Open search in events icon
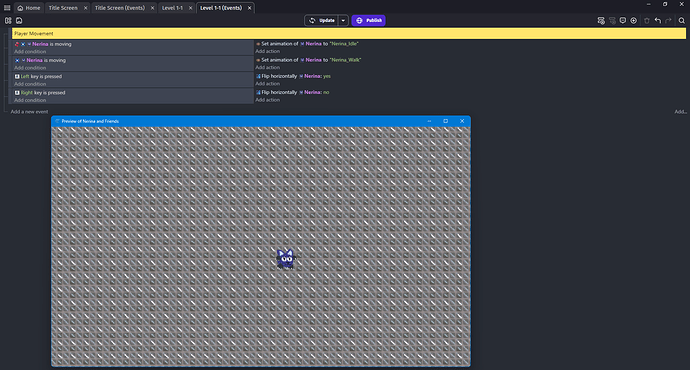 [682, 20]
